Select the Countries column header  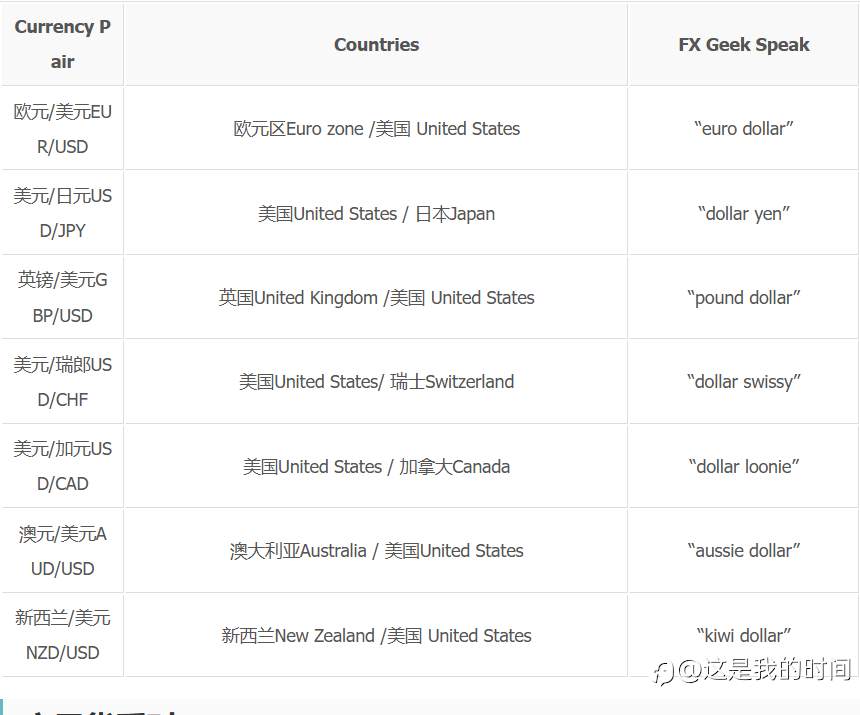tap(376, 44)
